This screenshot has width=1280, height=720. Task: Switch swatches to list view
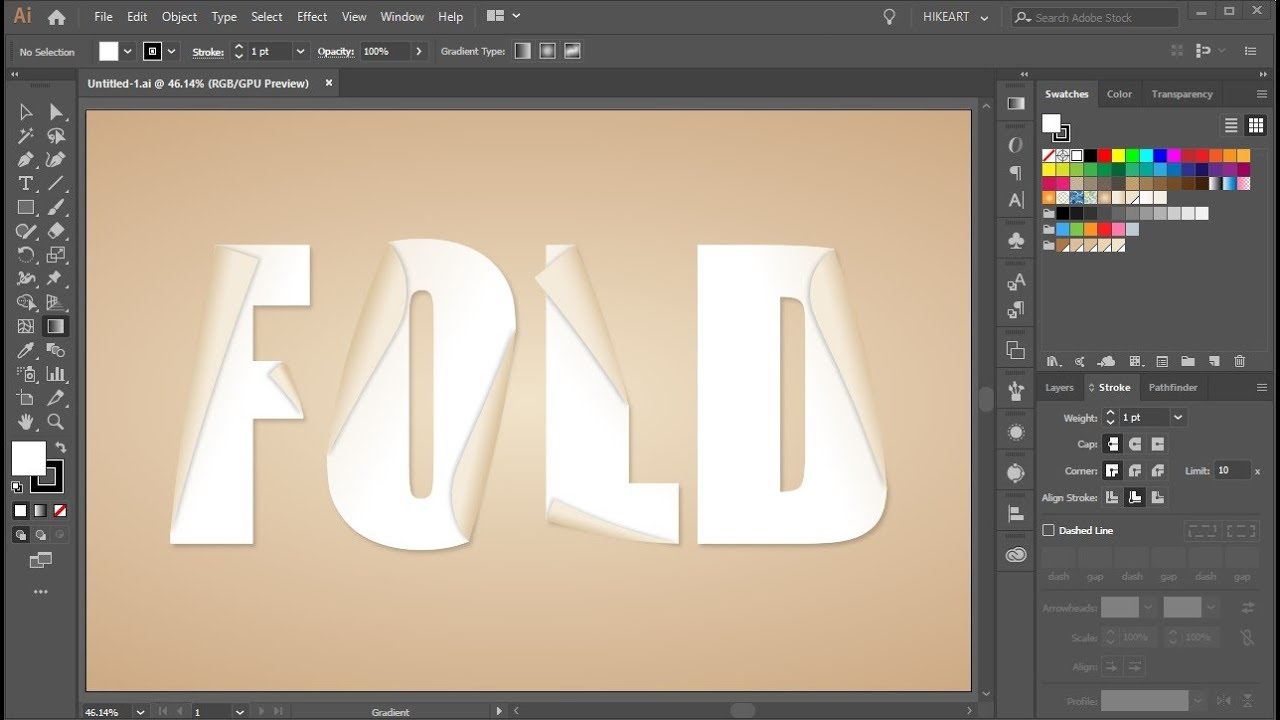1231,125
